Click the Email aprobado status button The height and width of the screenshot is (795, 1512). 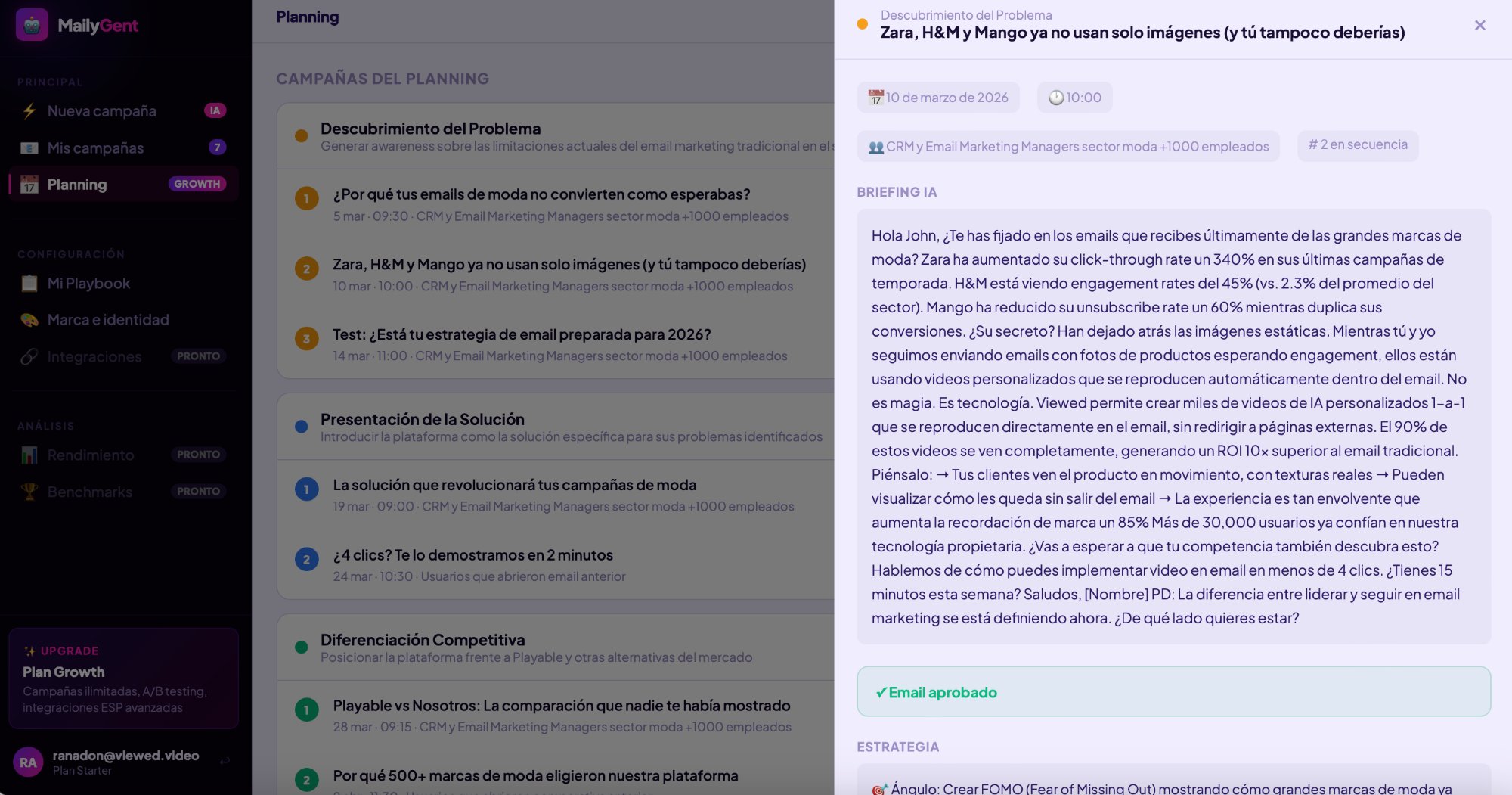1173,692
